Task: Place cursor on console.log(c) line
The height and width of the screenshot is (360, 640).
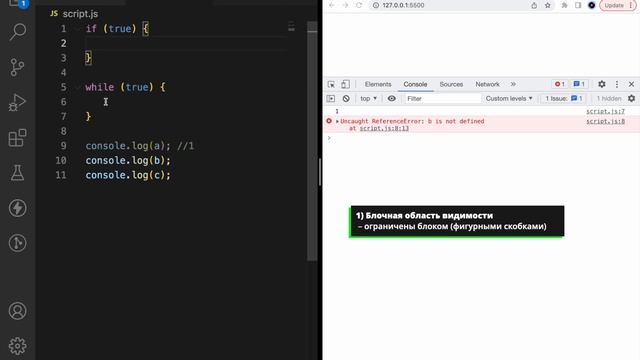Action: [x=128, y=175]
